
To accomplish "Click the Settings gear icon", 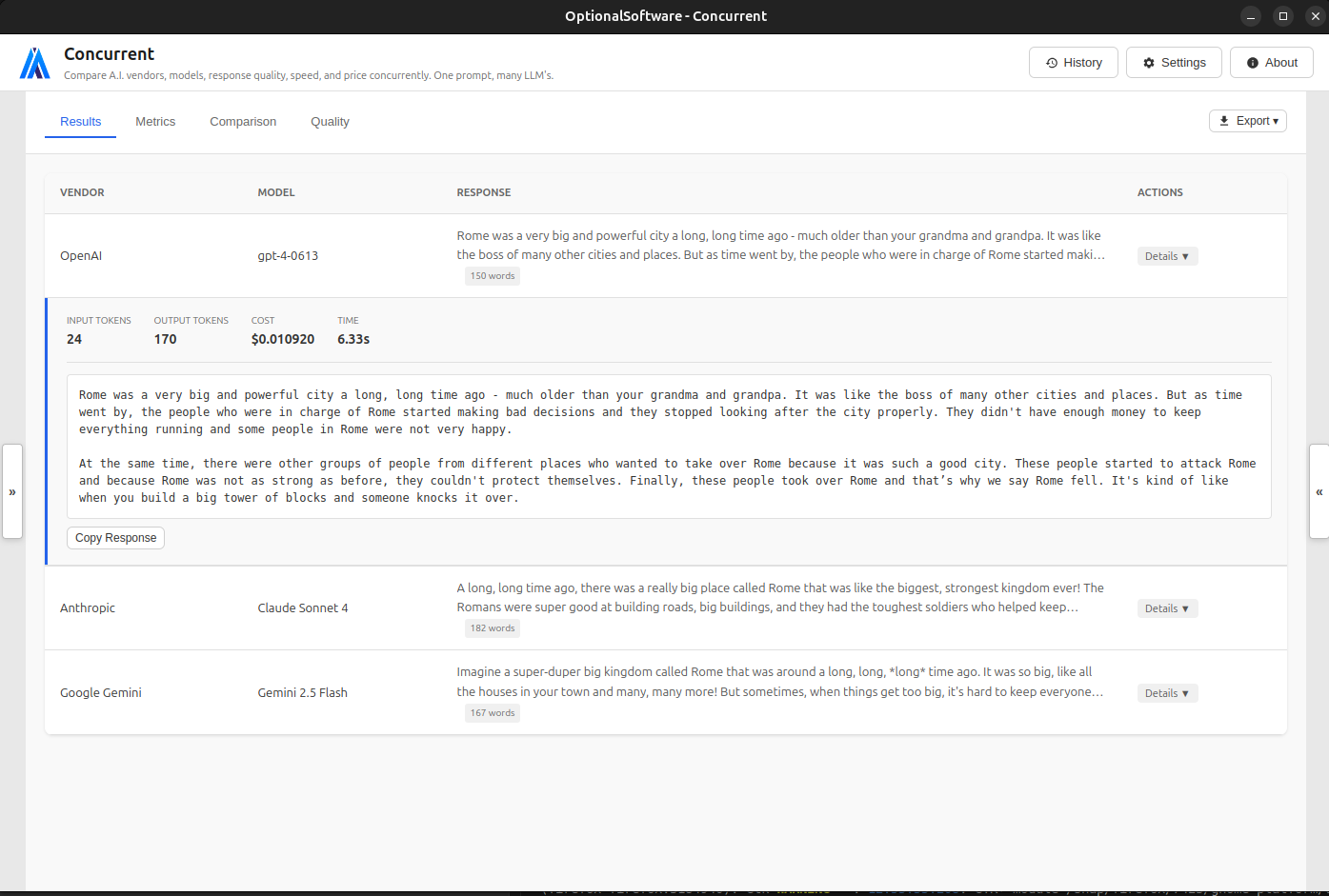I will (1147, 62).
